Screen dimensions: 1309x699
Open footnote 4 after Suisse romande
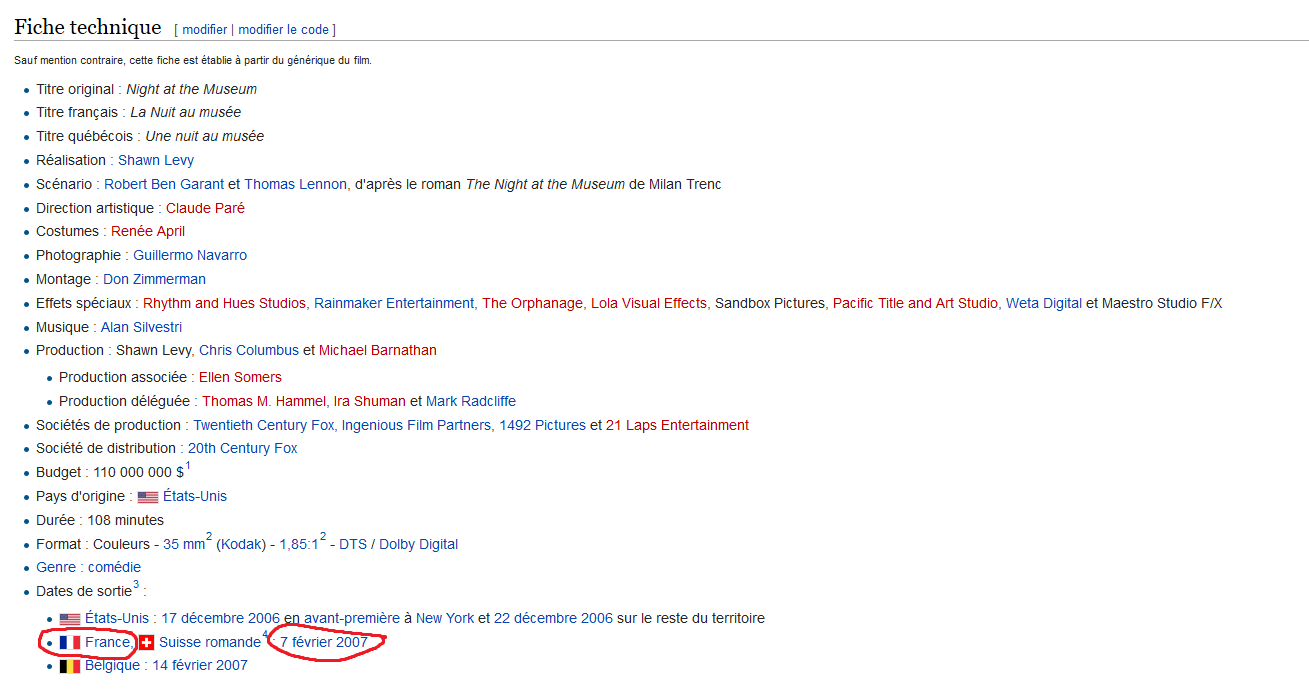[x=265, y=635]
